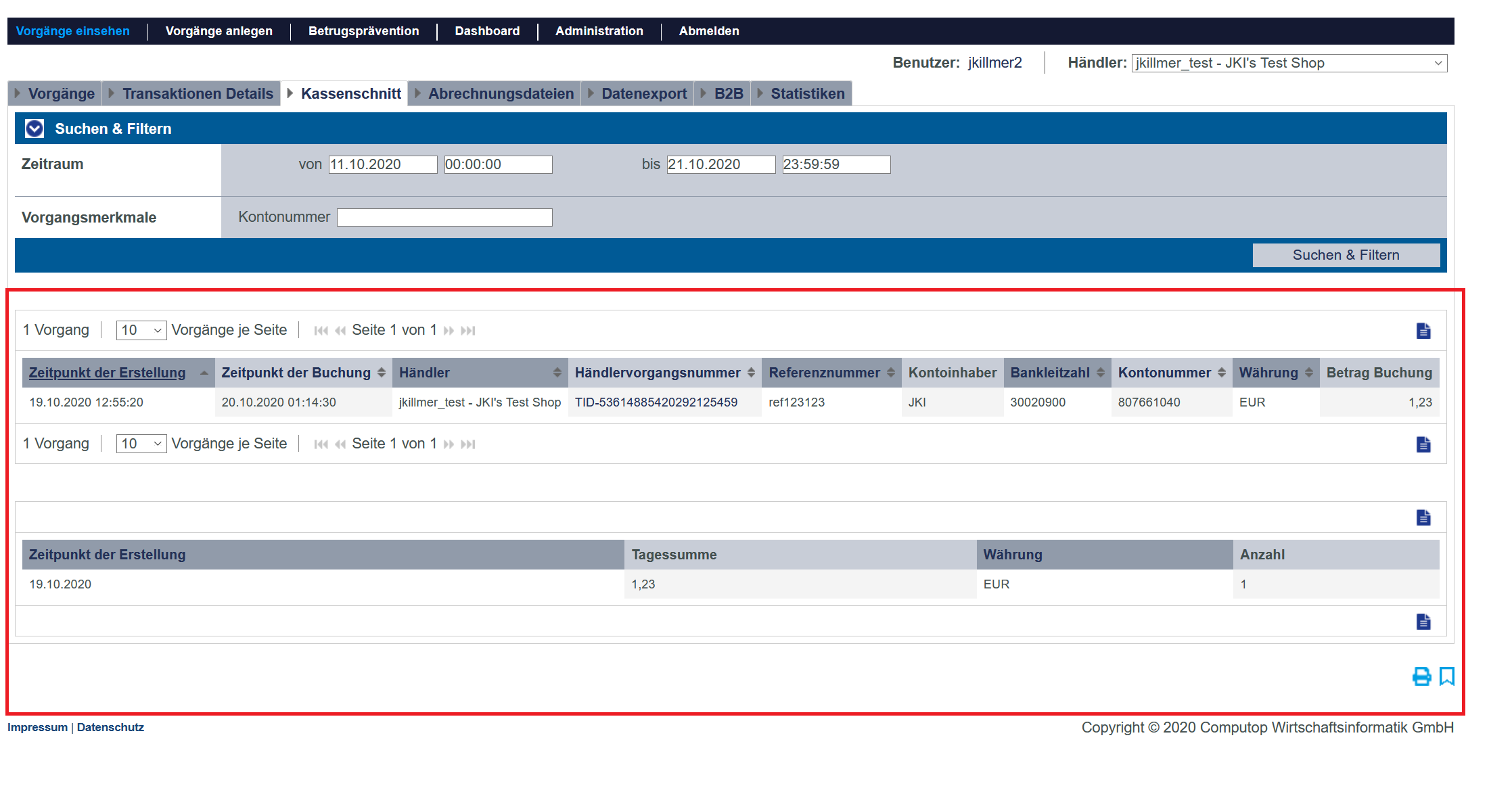
Task: Collapse the Suchen & Filtern panel
Action: pyautogui.click(x=35, y=129)
